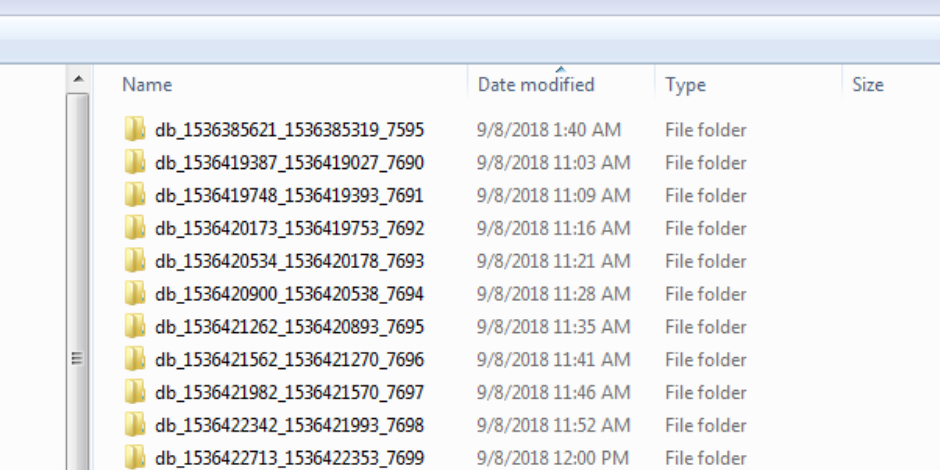940x470 pixels.
Task: Select db_1536422342_1536421993_7698 folder name
Action: pos(290,425)
